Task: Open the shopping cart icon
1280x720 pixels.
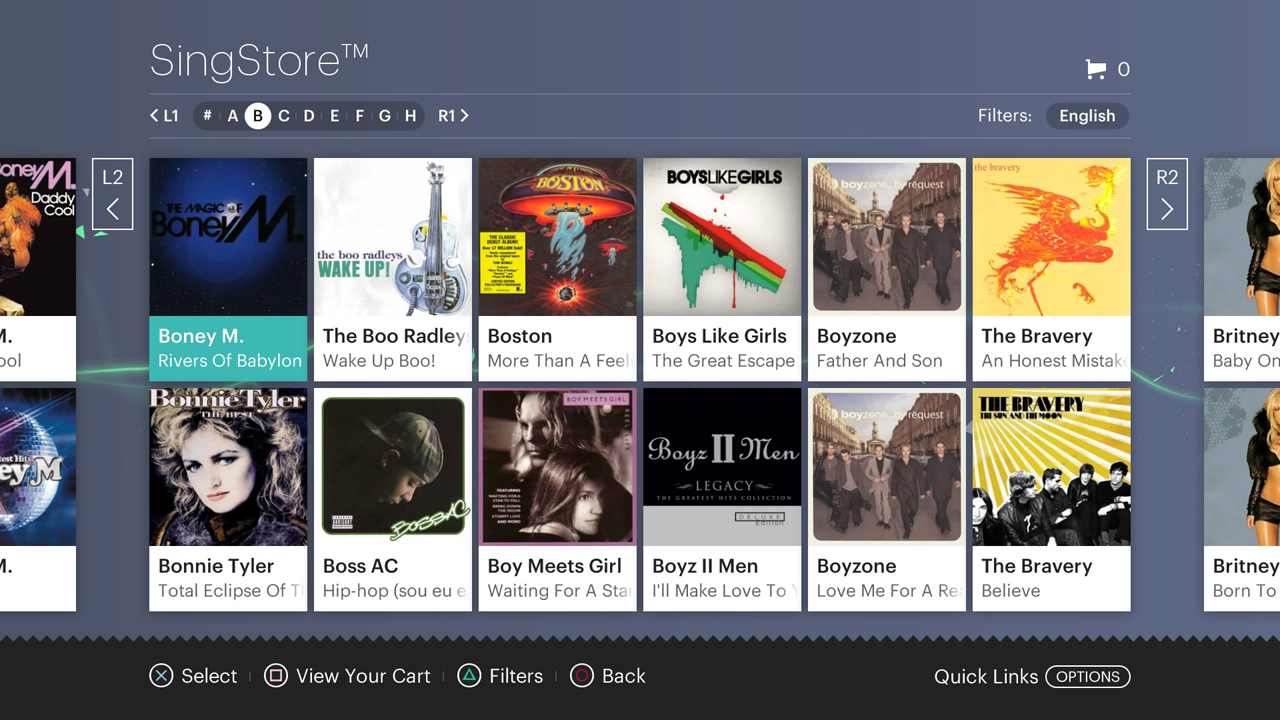Action: (x=1096, y=69)
